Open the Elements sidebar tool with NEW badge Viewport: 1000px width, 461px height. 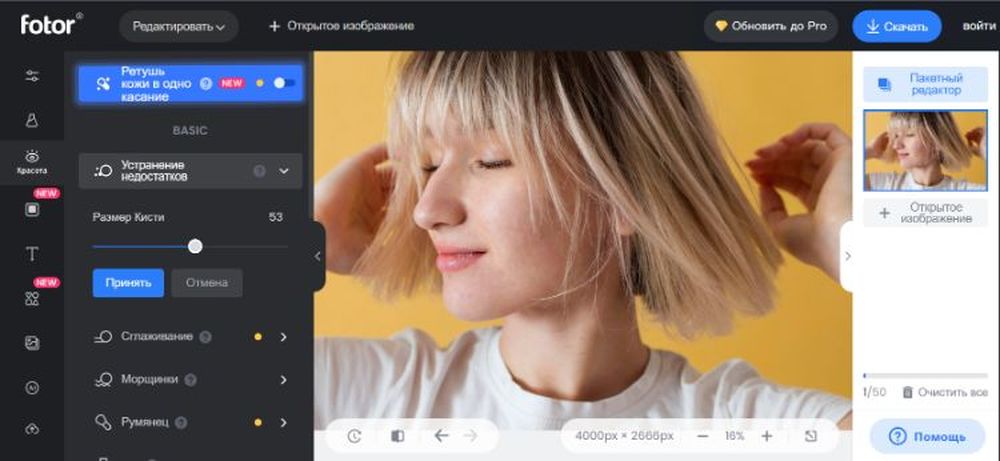[x=32, y=298]
